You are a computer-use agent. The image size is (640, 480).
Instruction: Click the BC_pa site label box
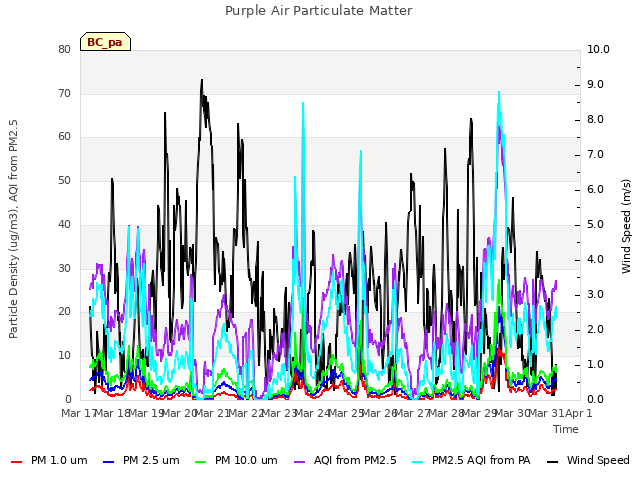coord(105,42)
